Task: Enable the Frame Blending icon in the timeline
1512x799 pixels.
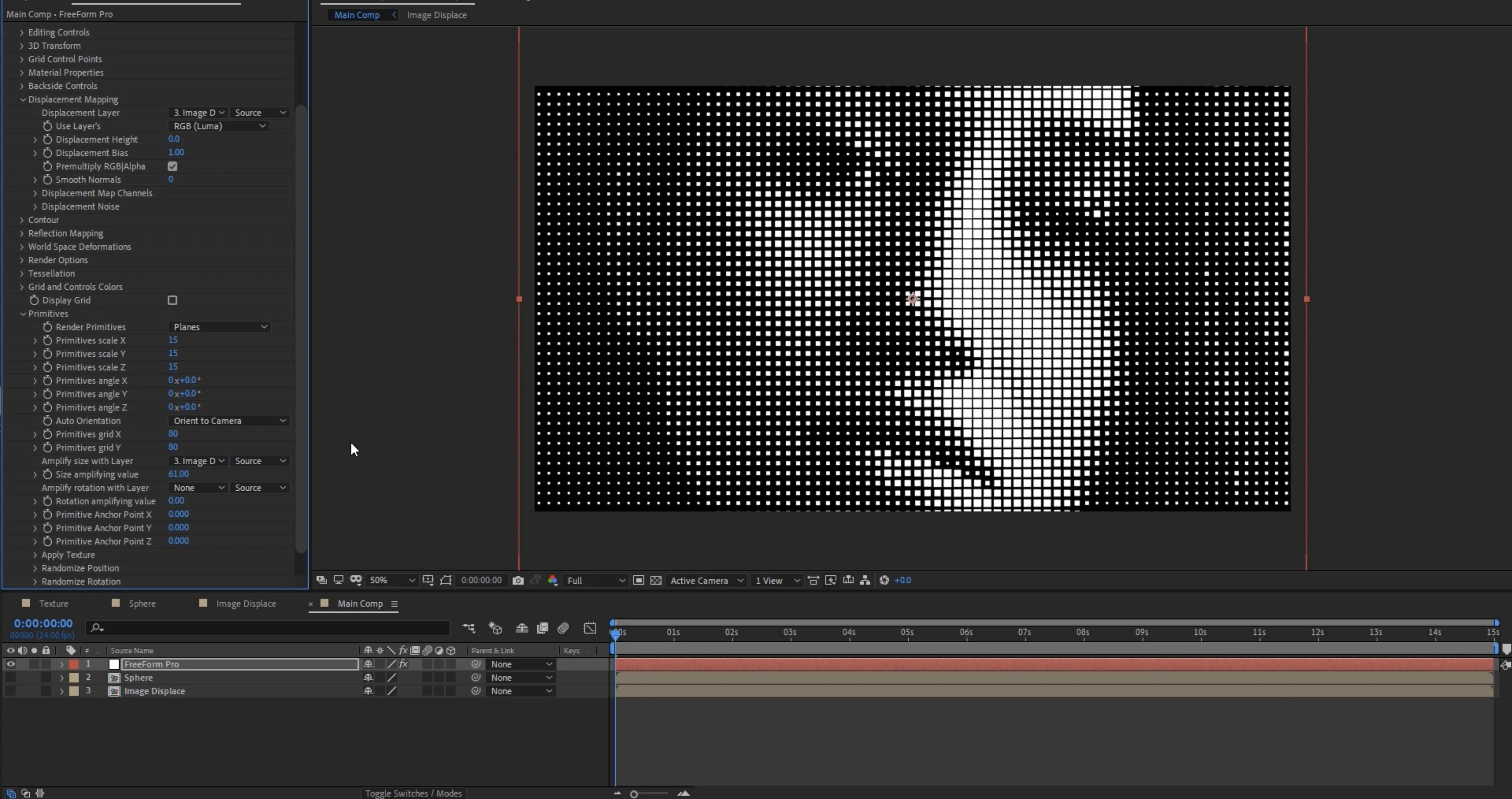Action: pos(542,628)
